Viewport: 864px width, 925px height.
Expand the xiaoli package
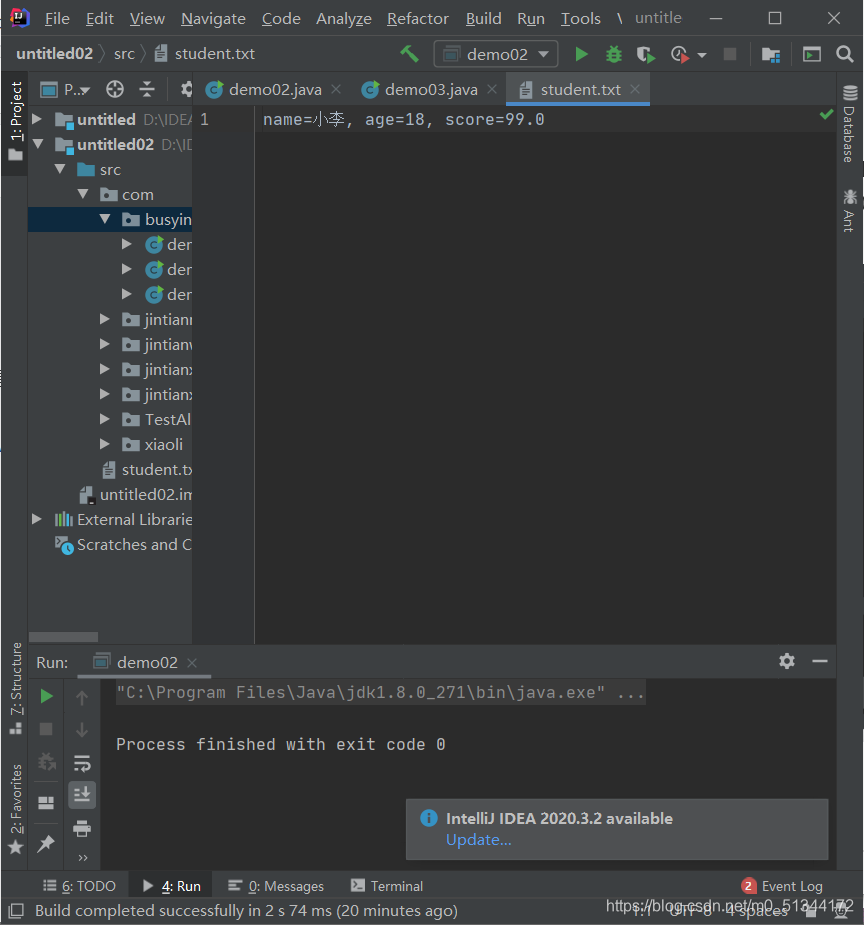pos(104,444)
